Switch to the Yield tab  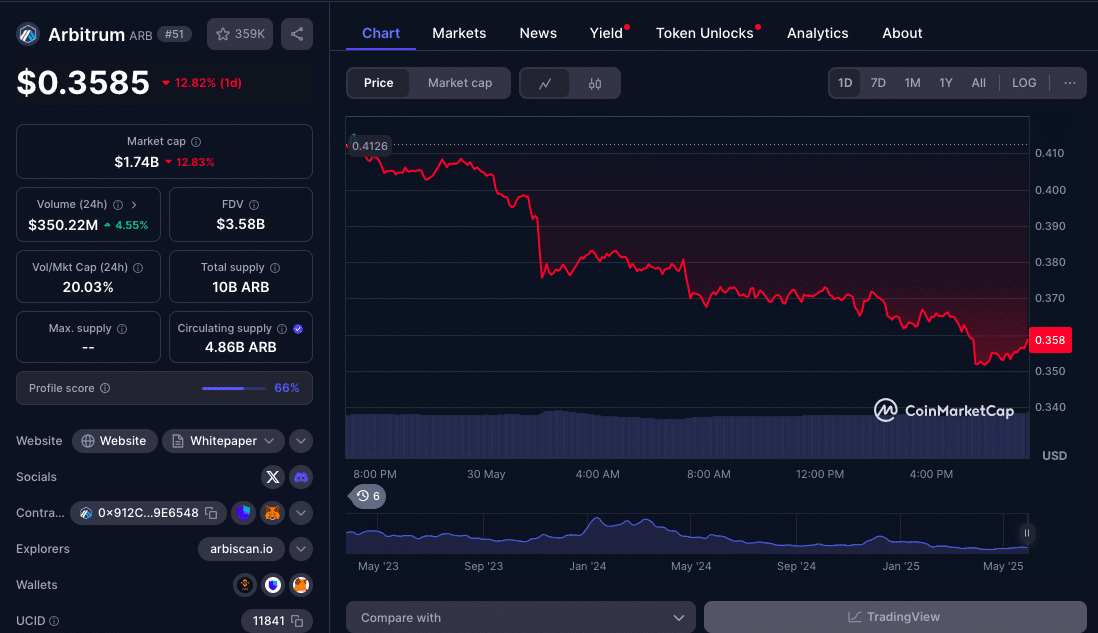tap(606, 33)
